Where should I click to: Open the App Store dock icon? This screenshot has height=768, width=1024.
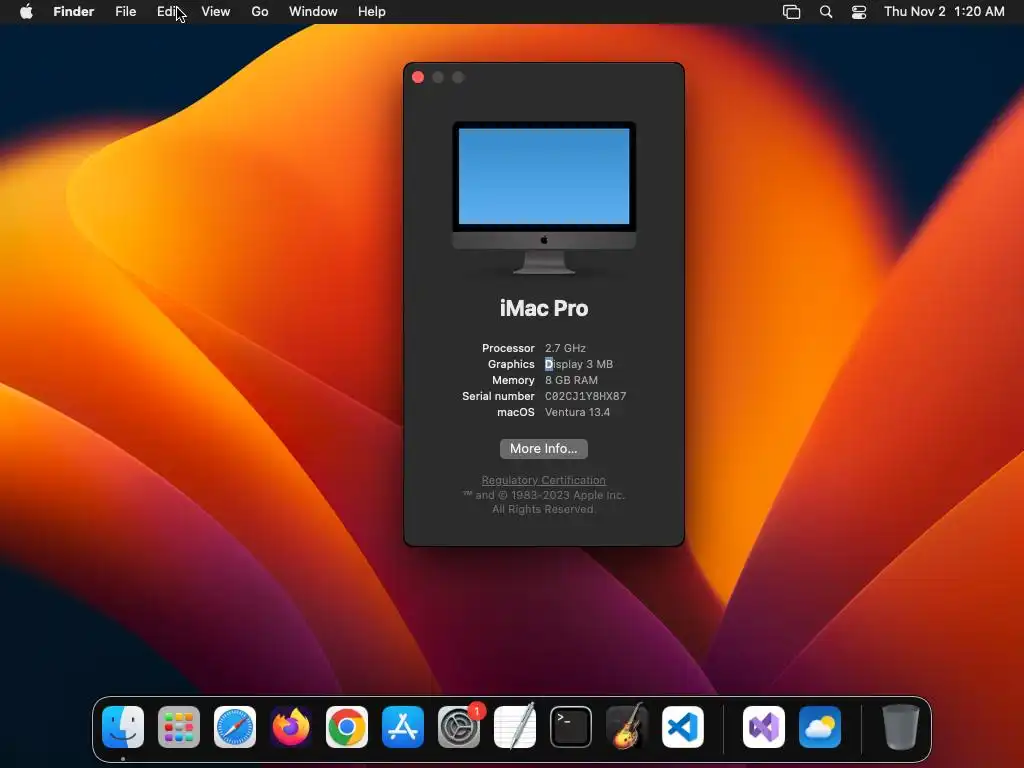403,727
